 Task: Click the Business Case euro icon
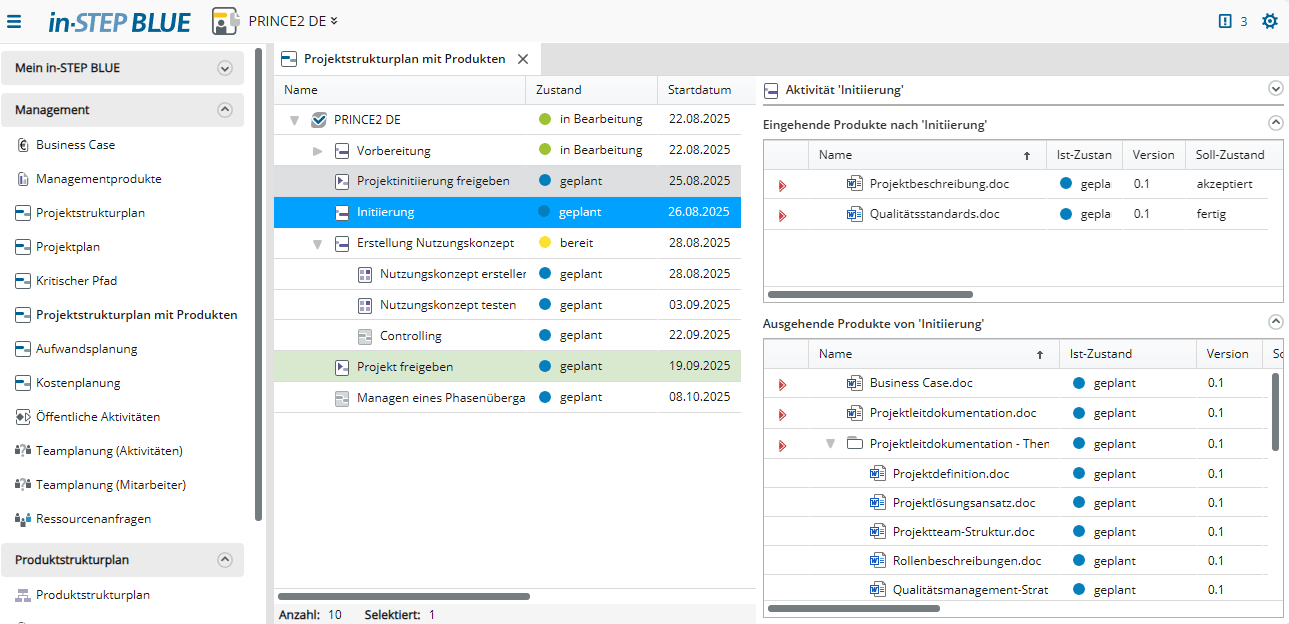[x=22, y=145]
